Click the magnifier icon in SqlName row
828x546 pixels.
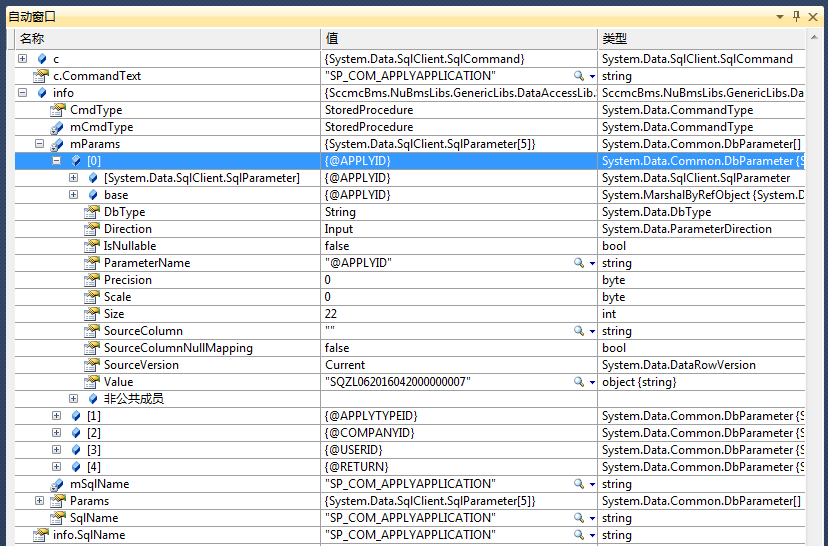tap(579, 518)
